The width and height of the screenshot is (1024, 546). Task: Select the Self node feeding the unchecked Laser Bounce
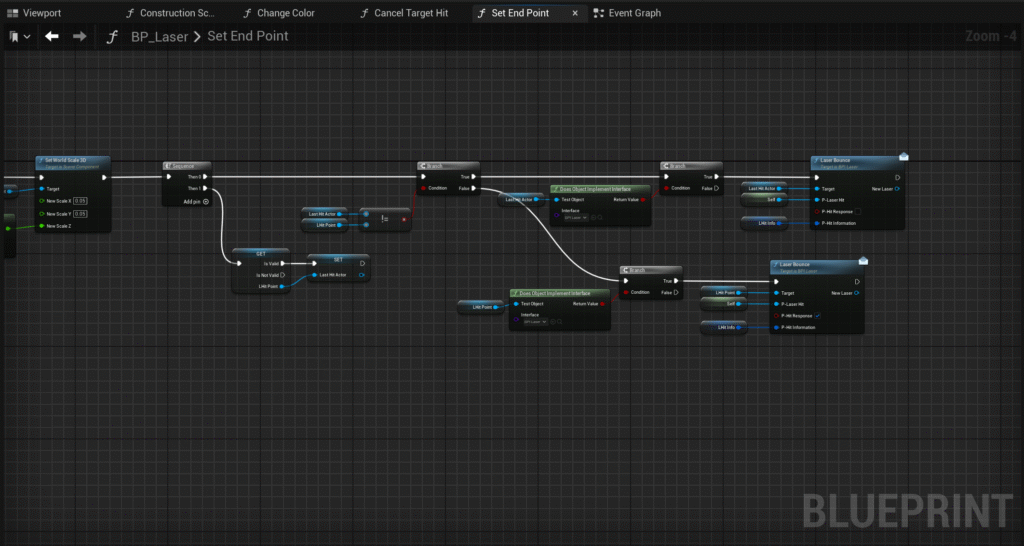[764, 200]
